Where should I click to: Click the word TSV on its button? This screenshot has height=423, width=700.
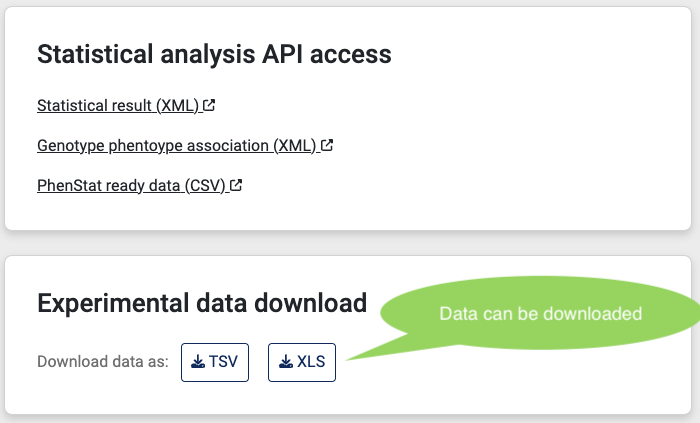click(x=223, y=361)
